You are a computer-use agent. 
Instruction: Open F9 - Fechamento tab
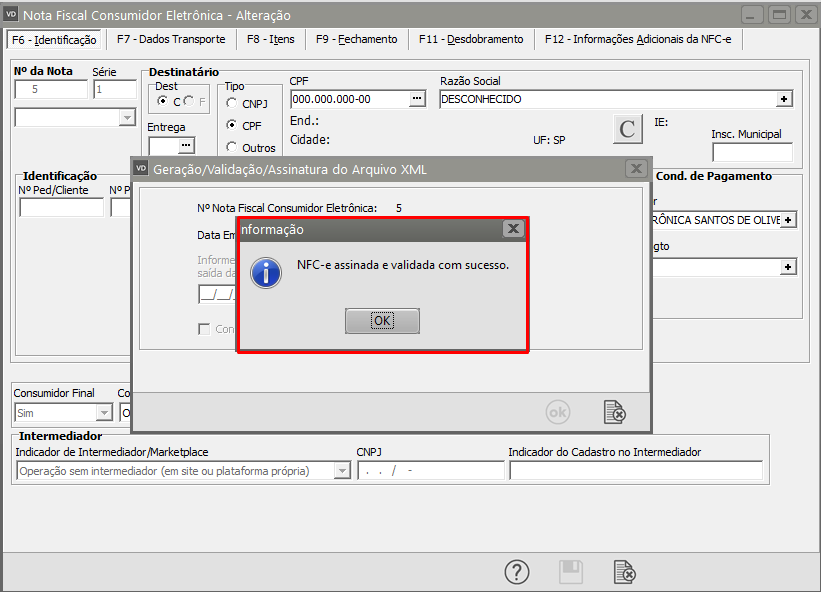[x=357, y=39]
